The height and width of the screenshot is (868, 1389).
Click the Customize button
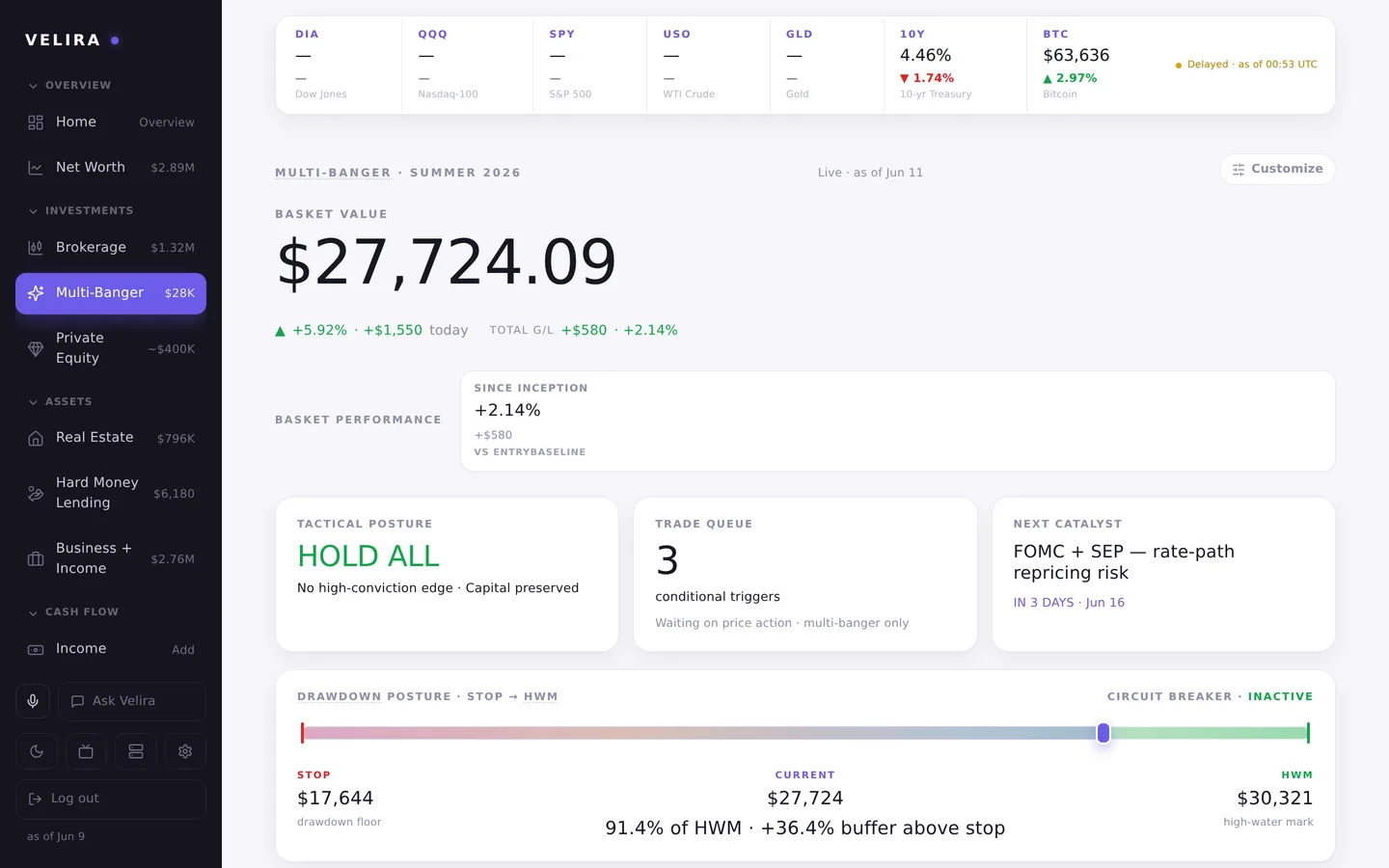coord(1277,169)
